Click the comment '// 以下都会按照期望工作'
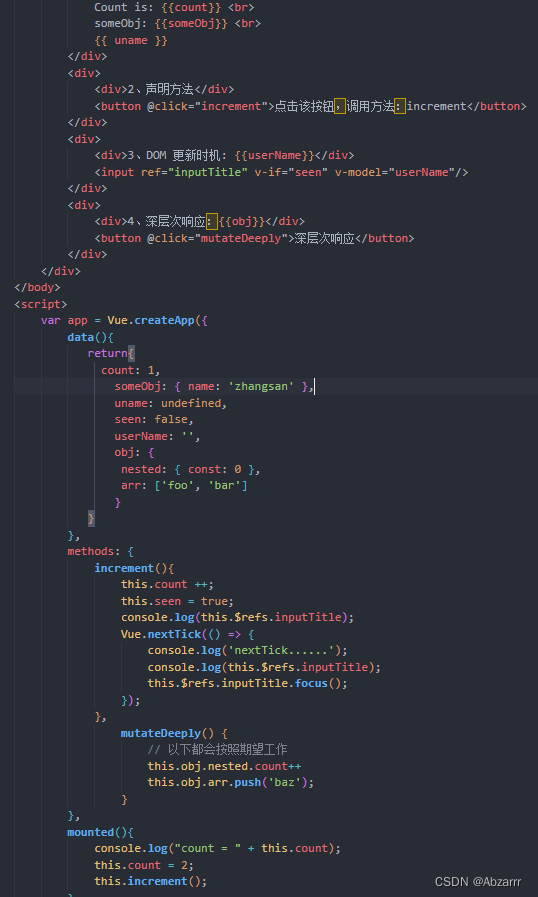 click(217, 749)
